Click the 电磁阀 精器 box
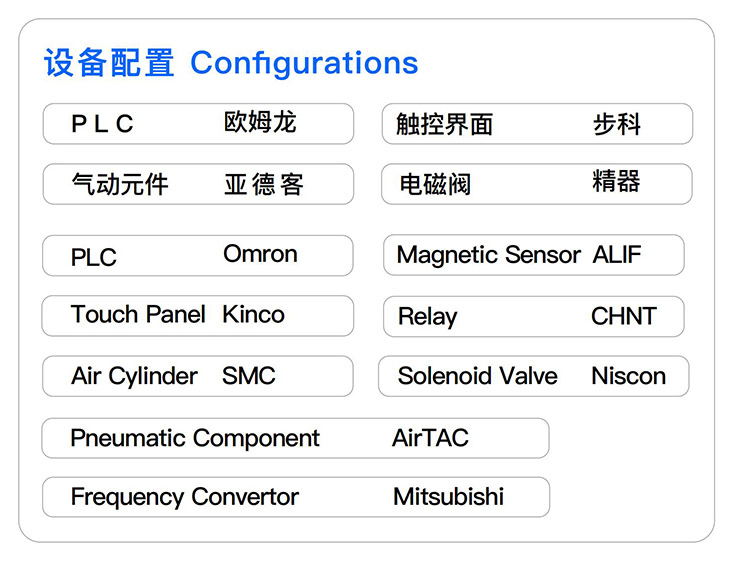This screenshot has width=730, height=564. pyautogui.click(x=537, y=185)
